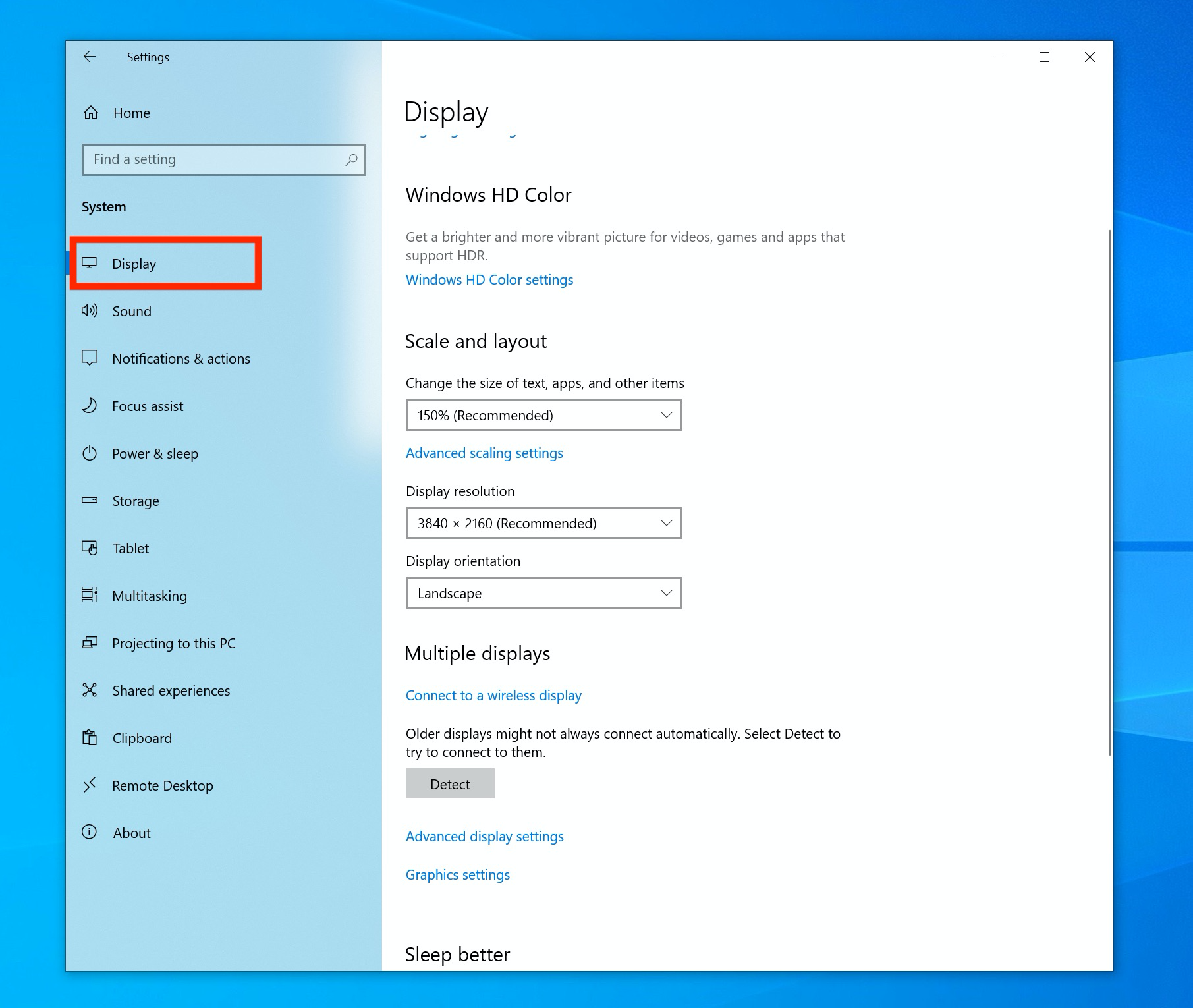
Task: Open the Landscape orientation dropdown
Action: (543, 593)
